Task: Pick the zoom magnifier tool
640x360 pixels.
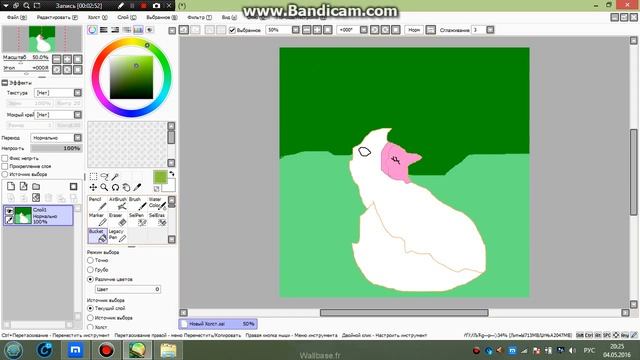Action: [104, 187]
